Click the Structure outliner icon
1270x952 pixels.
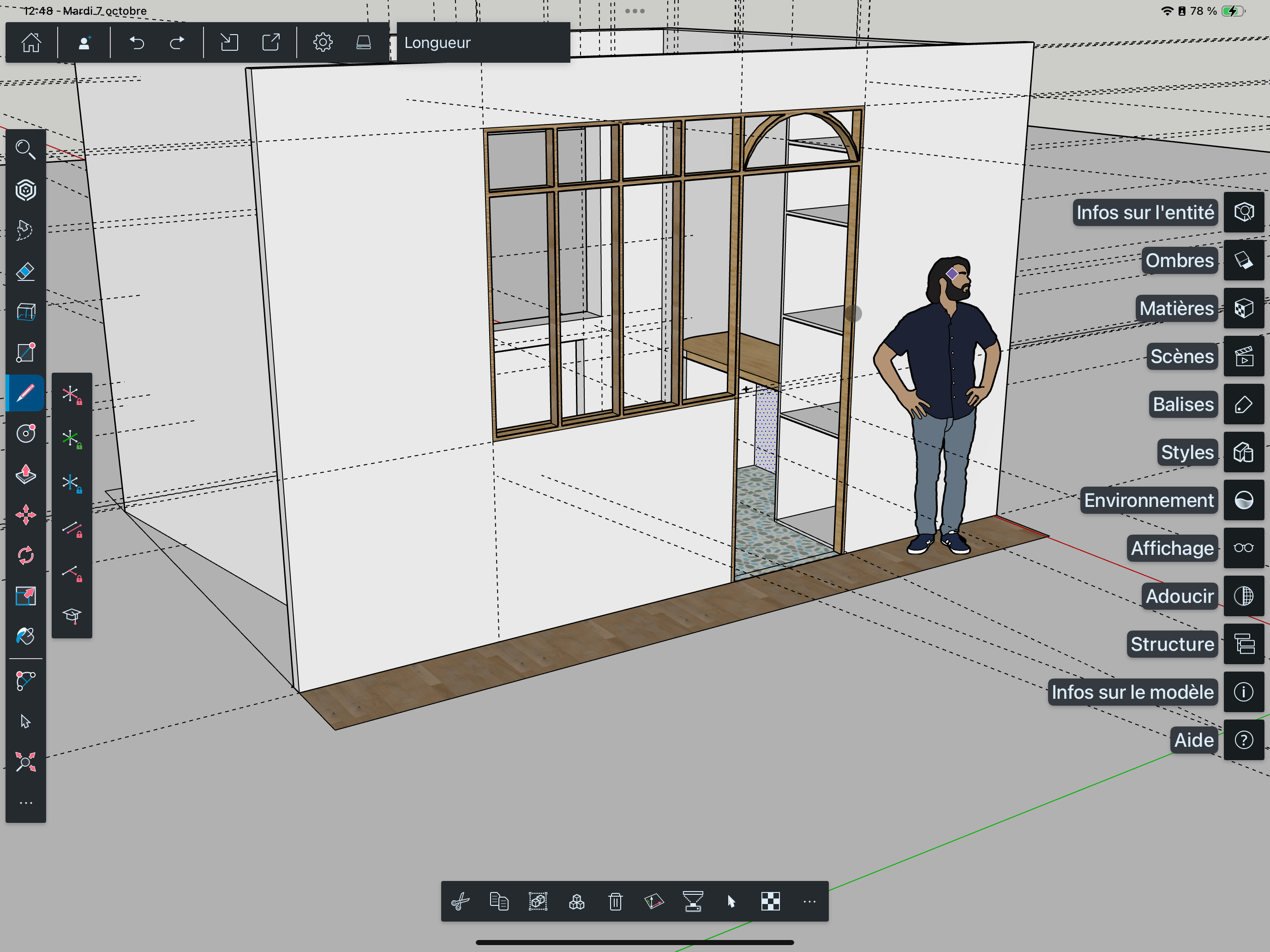[x=1244, y=644]
